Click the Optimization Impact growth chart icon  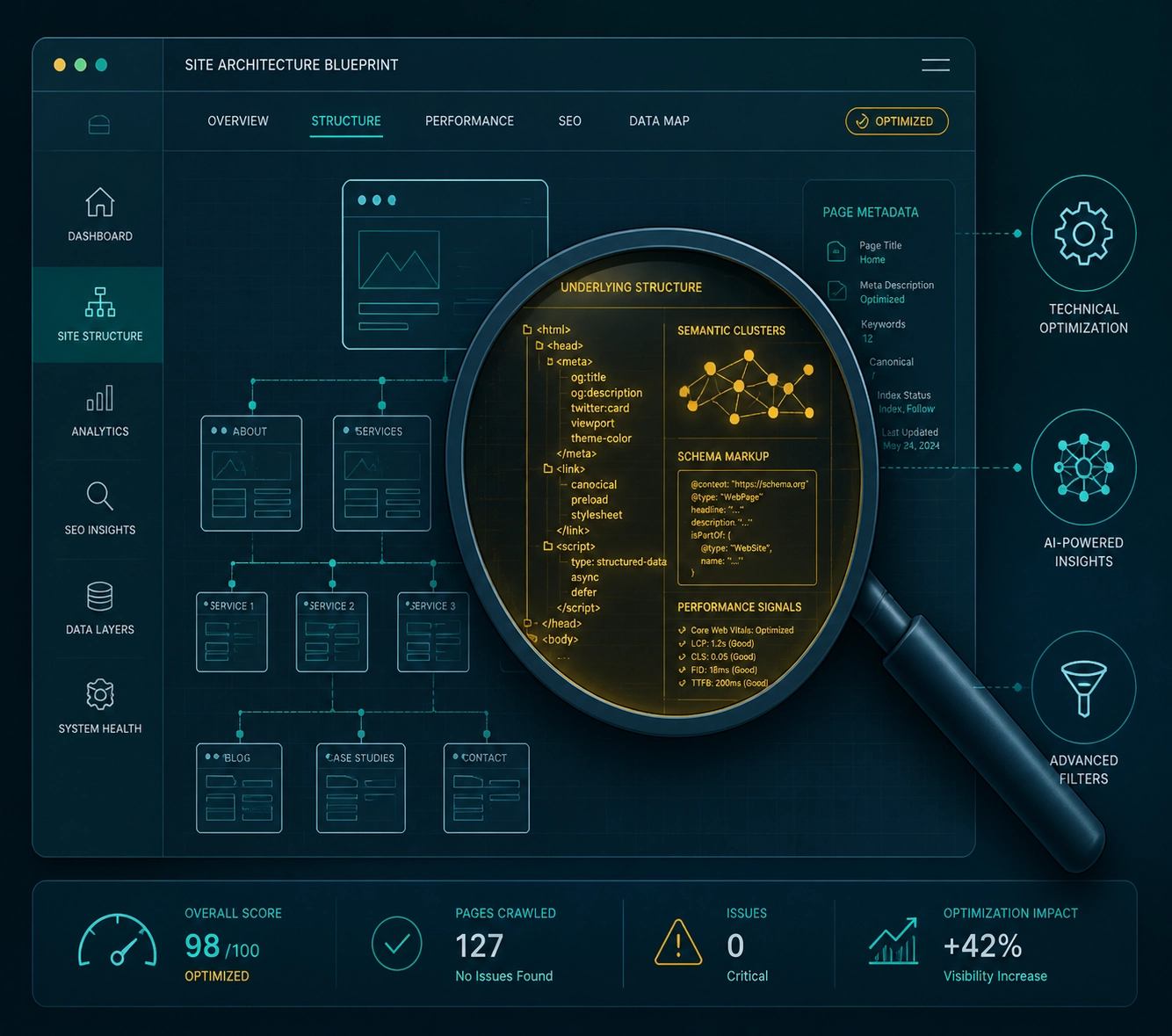pos(893,941)
